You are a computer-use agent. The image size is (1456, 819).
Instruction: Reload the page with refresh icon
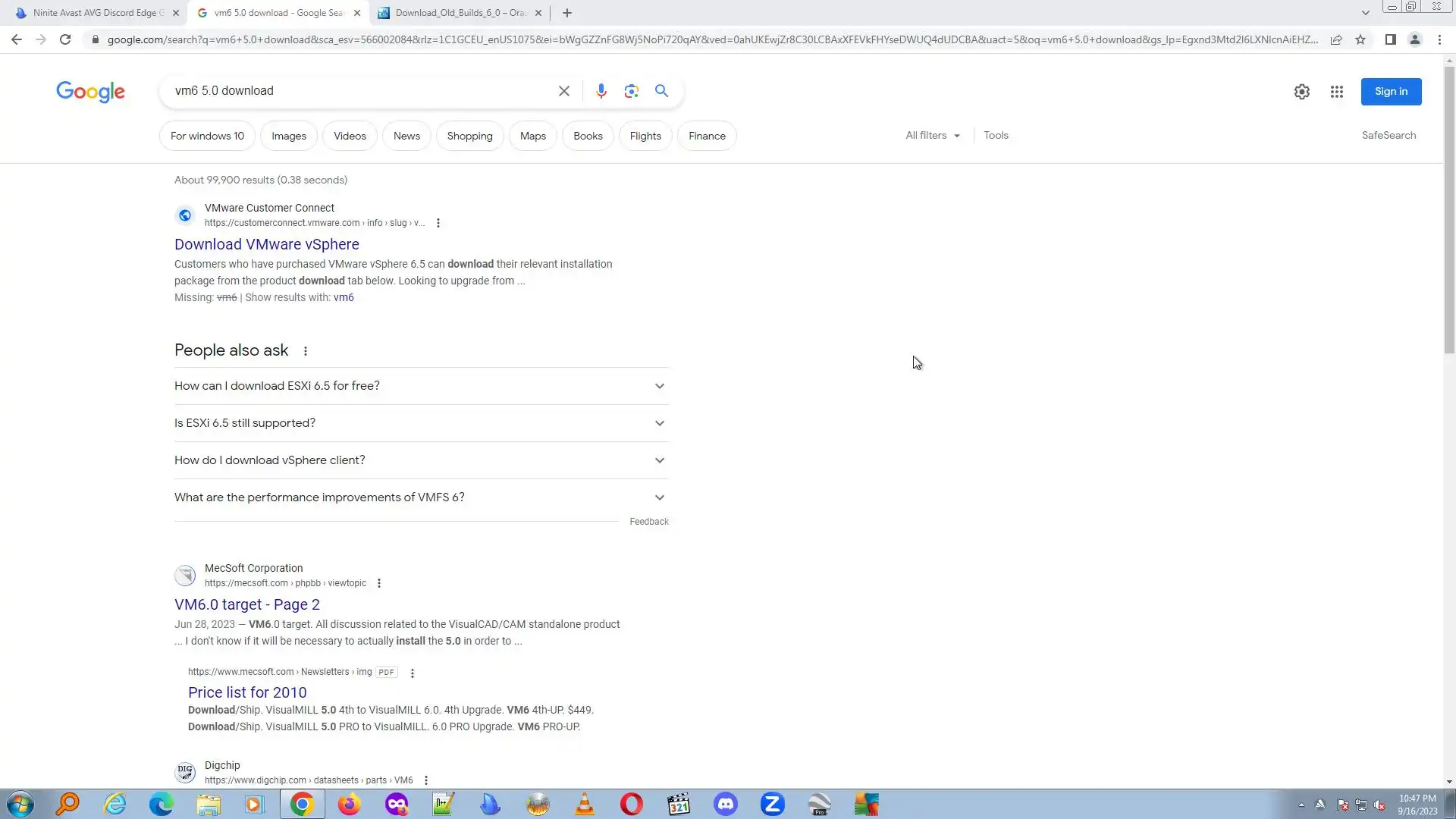(x=65, y=39)
